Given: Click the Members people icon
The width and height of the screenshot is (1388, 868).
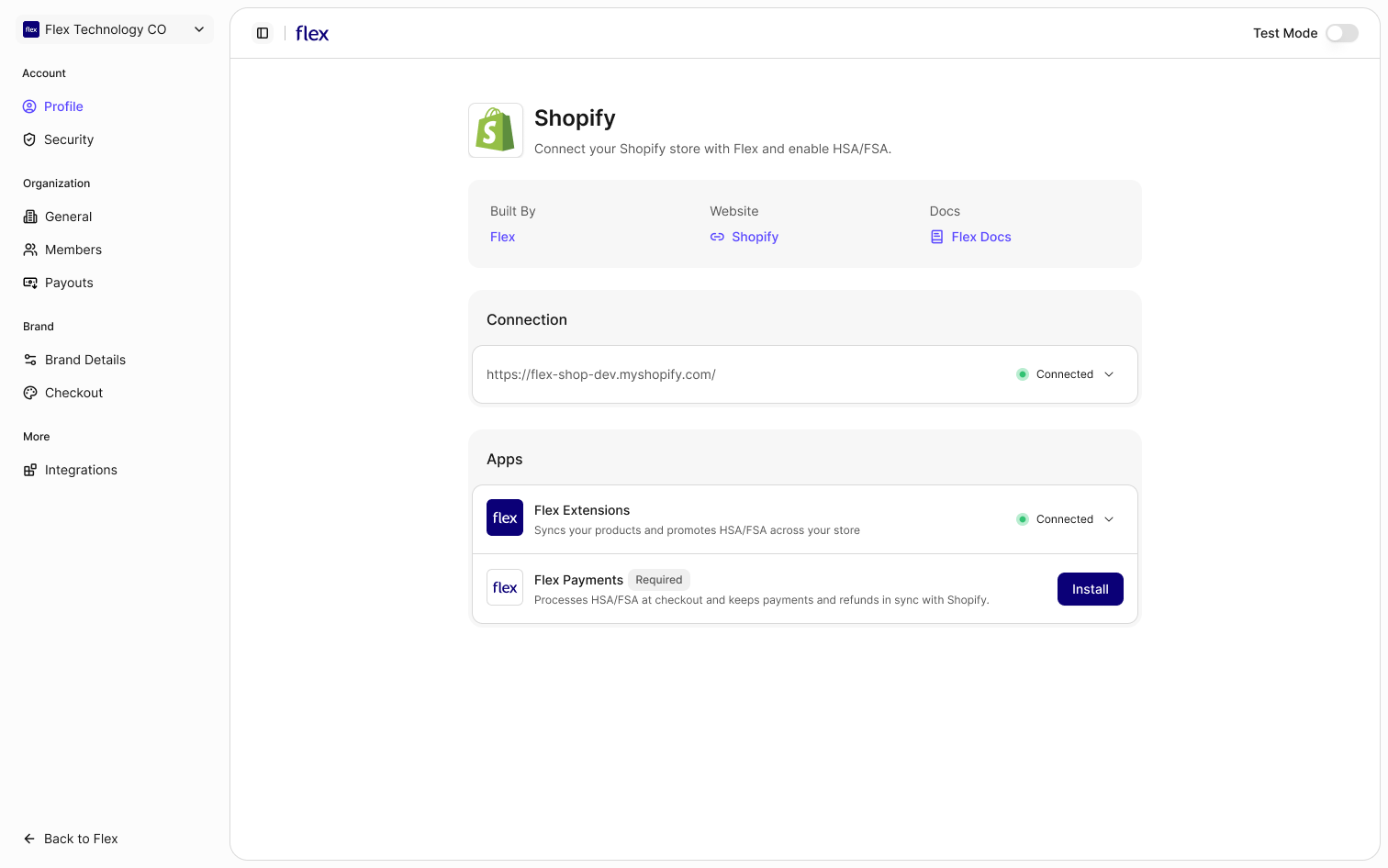Looking at the screenshot, I should [30, 250].
